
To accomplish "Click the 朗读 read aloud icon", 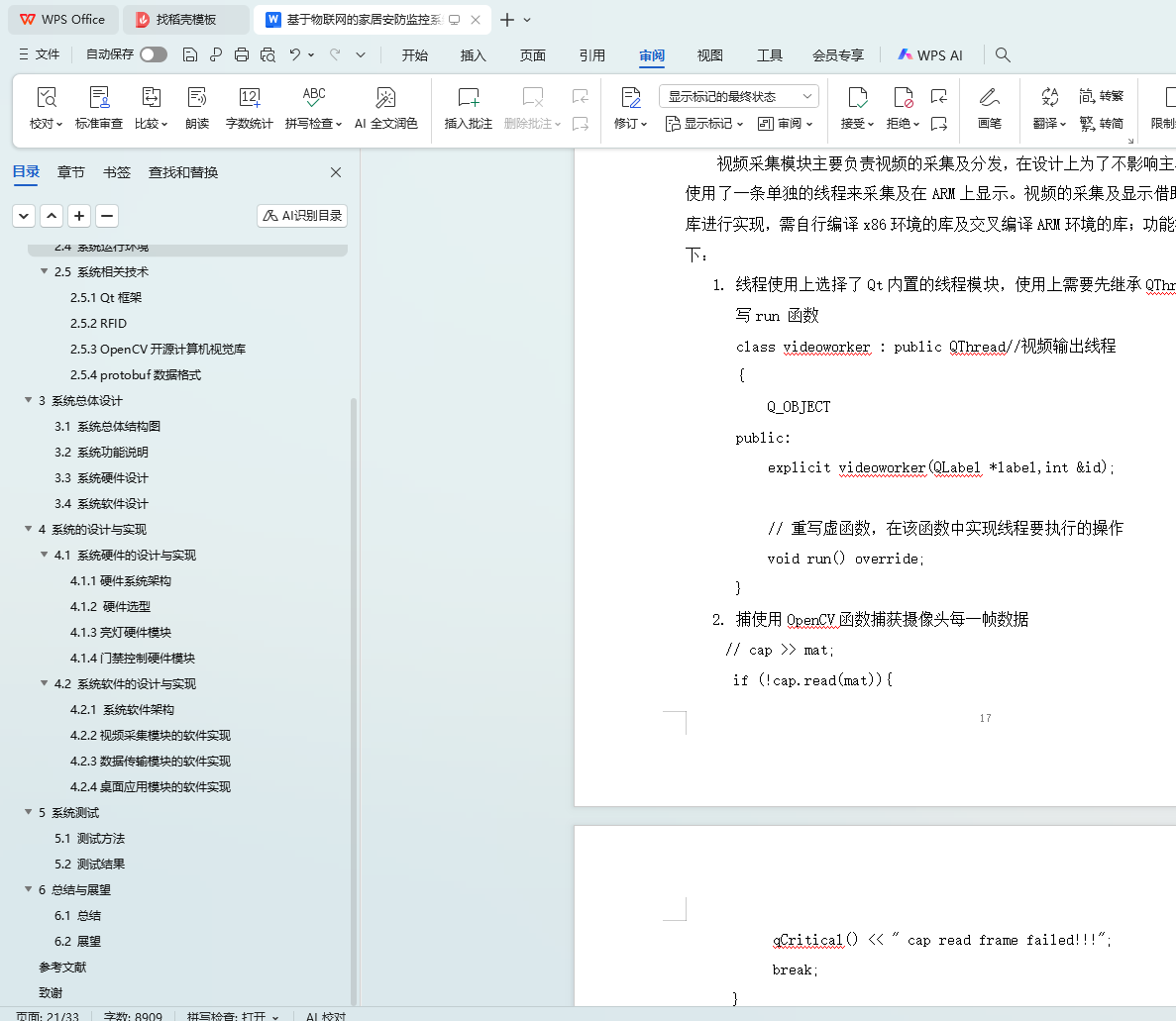I will click(197, 98).
